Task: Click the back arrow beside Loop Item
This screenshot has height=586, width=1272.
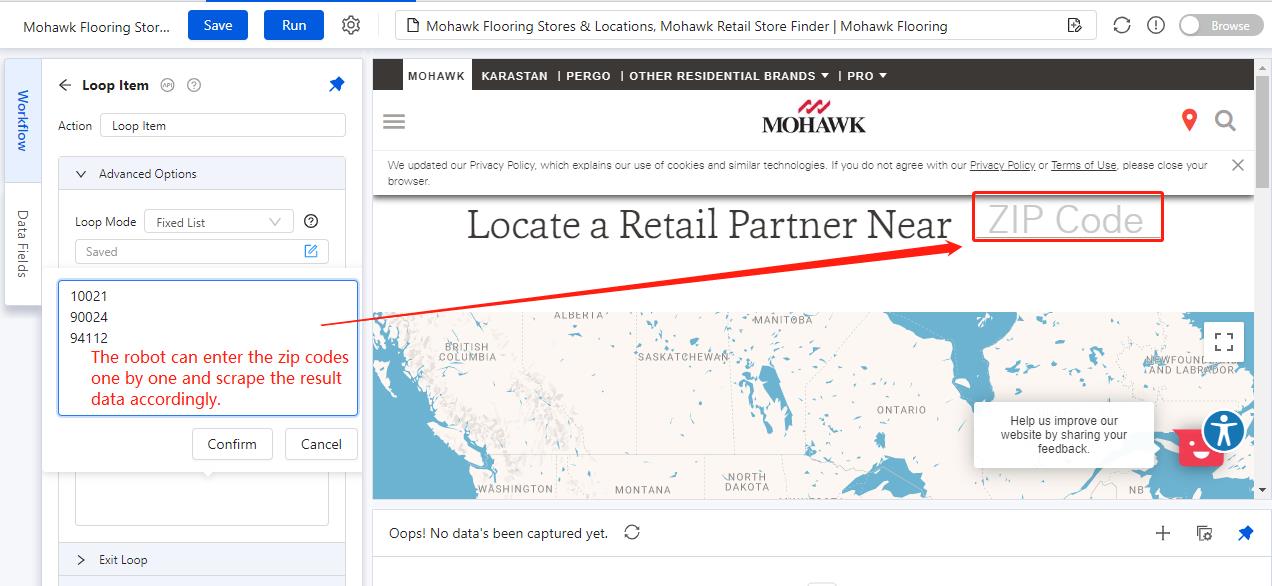Action: [65, 85]
